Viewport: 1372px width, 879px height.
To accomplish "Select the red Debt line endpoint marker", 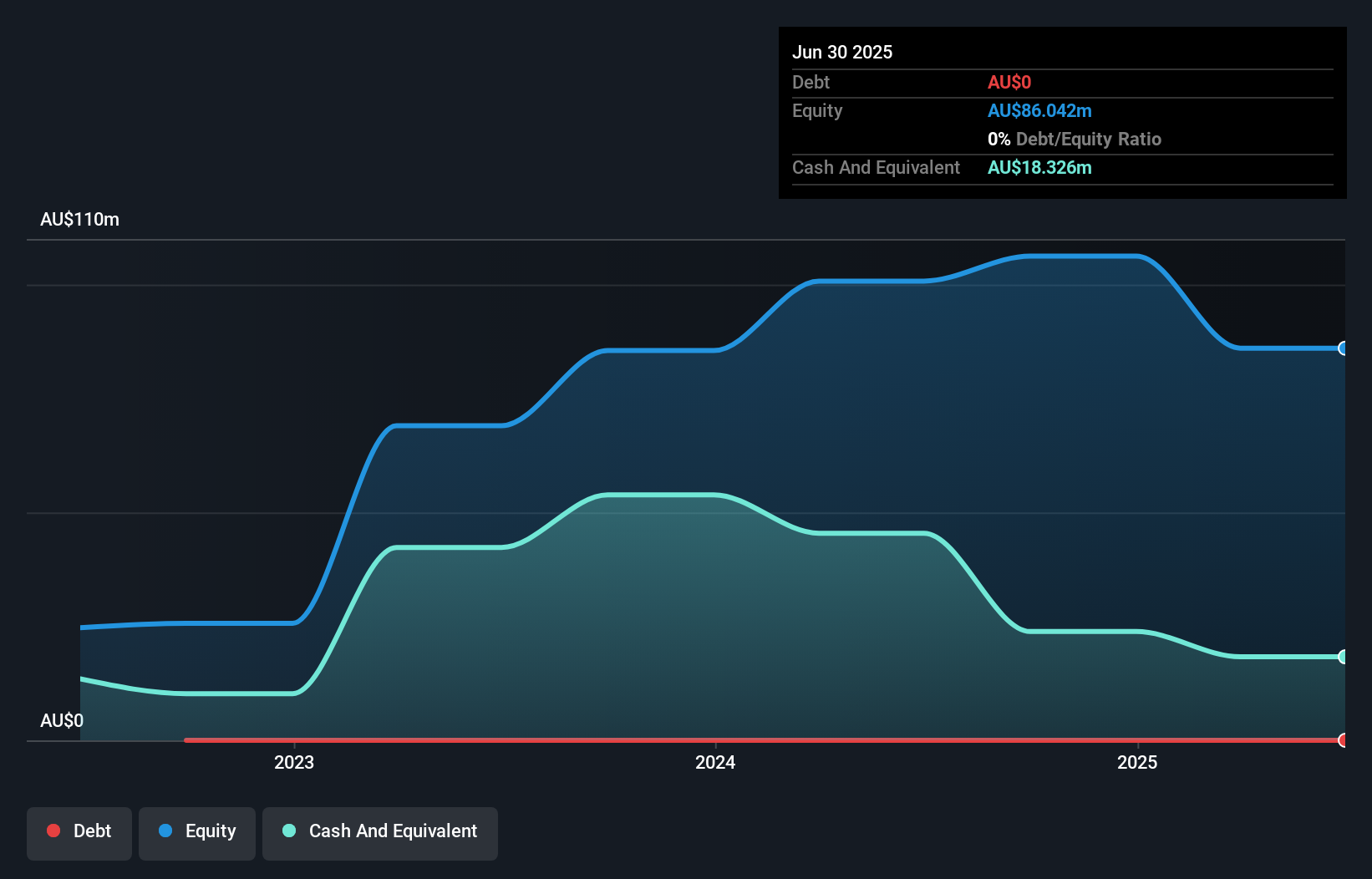I will tap(1343, 740).
